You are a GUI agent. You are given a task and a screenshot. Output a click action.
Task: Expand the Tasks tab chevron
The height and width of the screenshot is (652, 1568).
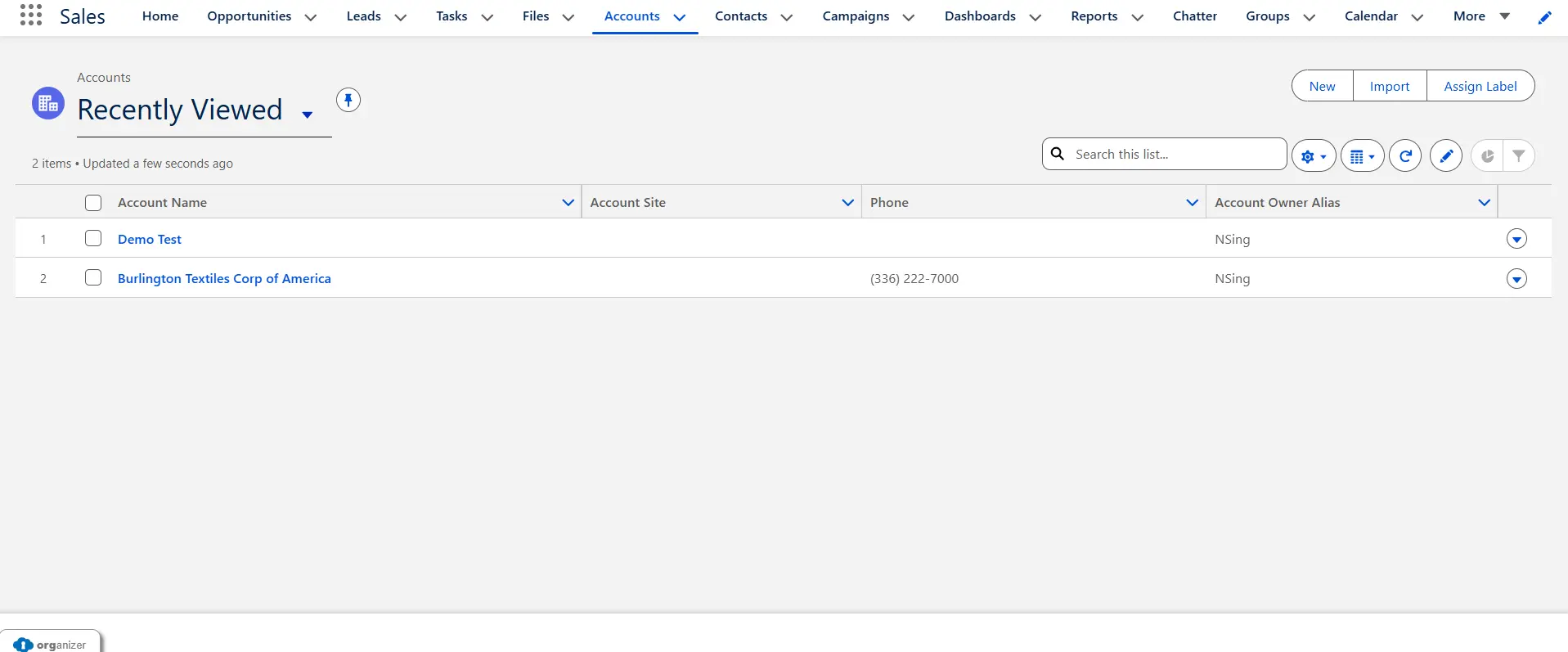click(487, 17)
